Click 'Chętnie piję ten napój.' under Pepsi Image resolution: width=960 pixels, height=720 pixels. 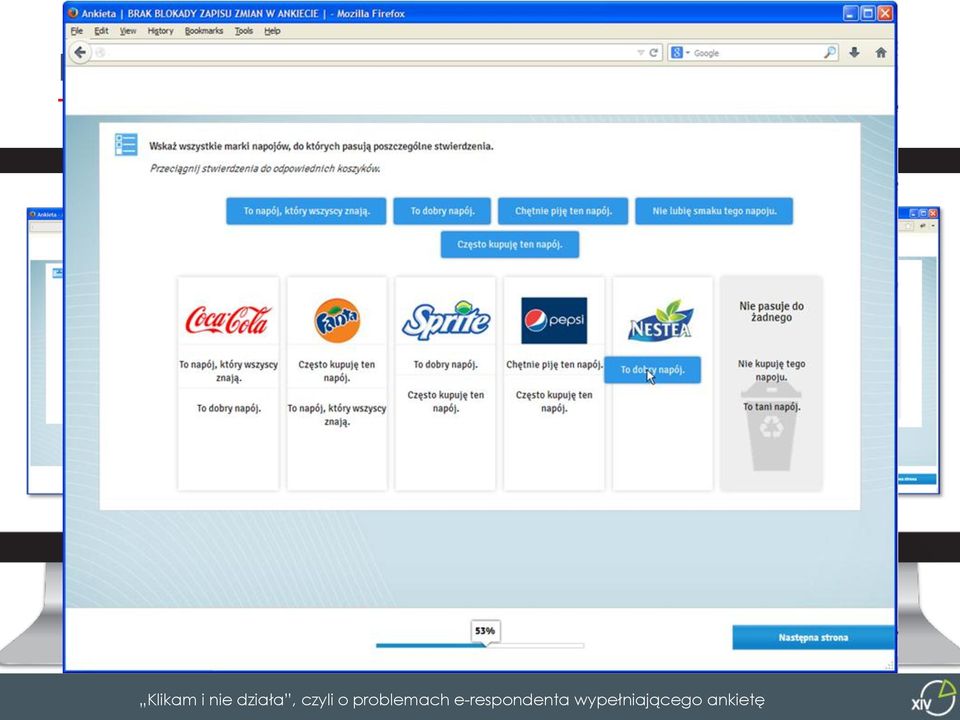click(x=554, y=364)
